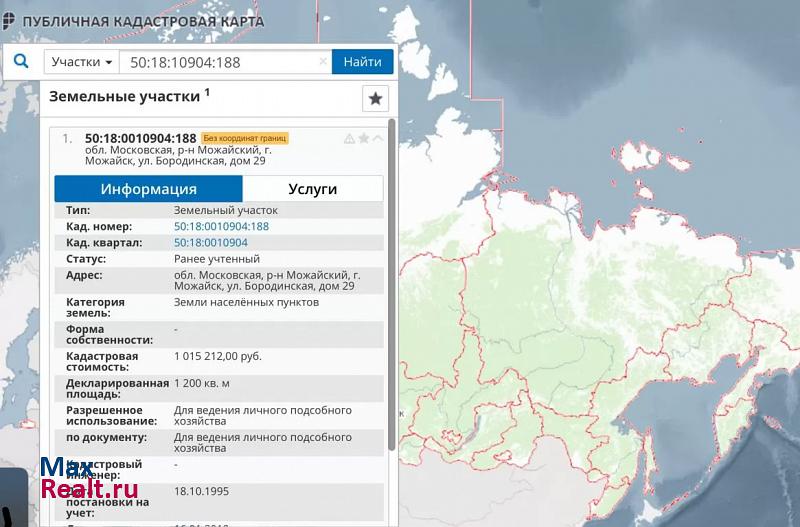The height and width of the screenshot is (527, 800).
Task: Clear the search field with the X
Action: (x=323, y=62)
